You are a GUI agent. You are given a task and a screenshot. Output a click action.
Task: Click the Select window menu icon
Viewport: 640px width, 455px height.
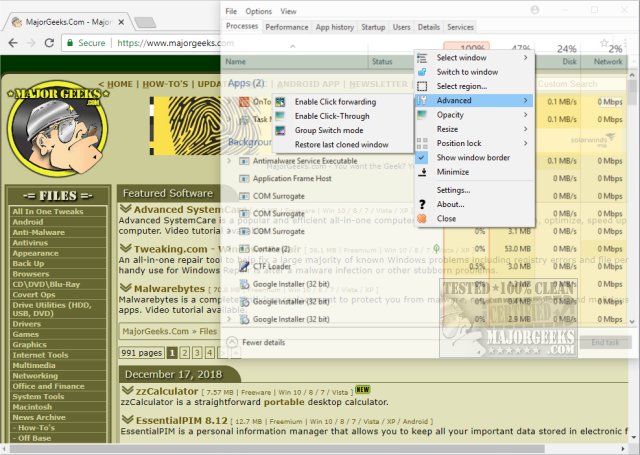(422, 58)
